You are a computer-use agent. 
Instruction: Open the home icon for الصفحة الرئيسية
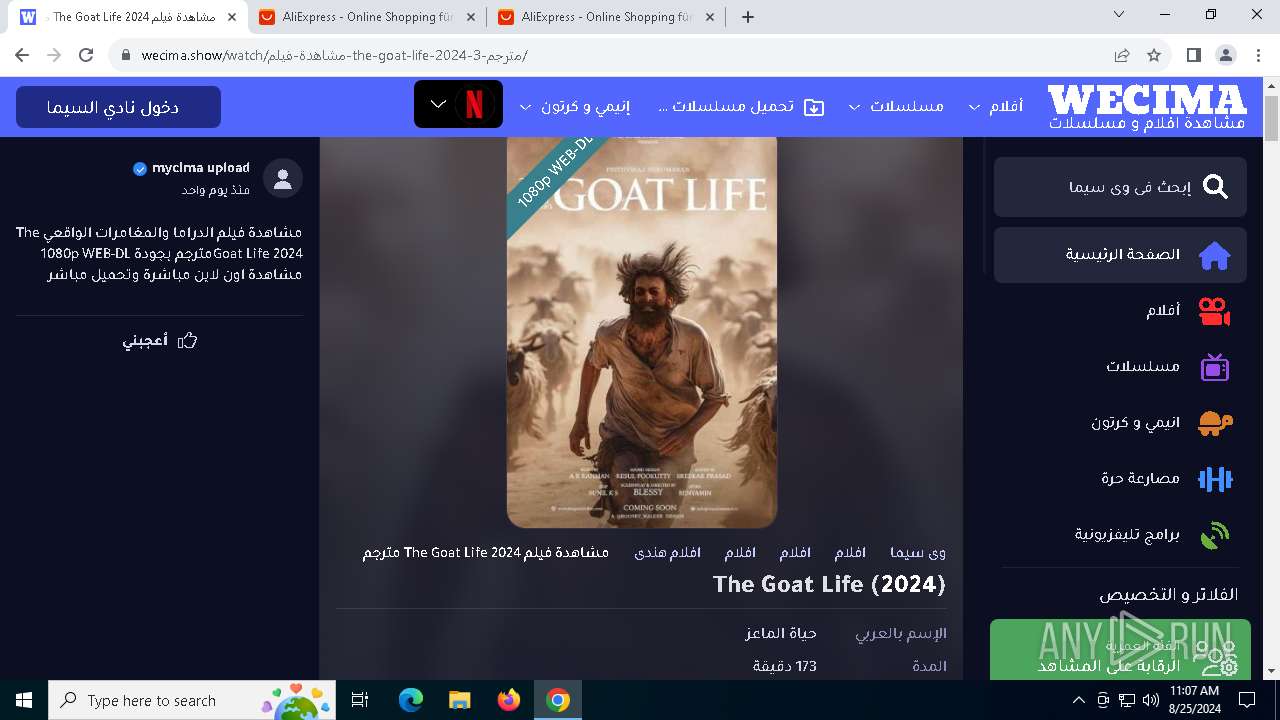[1215, 255]
